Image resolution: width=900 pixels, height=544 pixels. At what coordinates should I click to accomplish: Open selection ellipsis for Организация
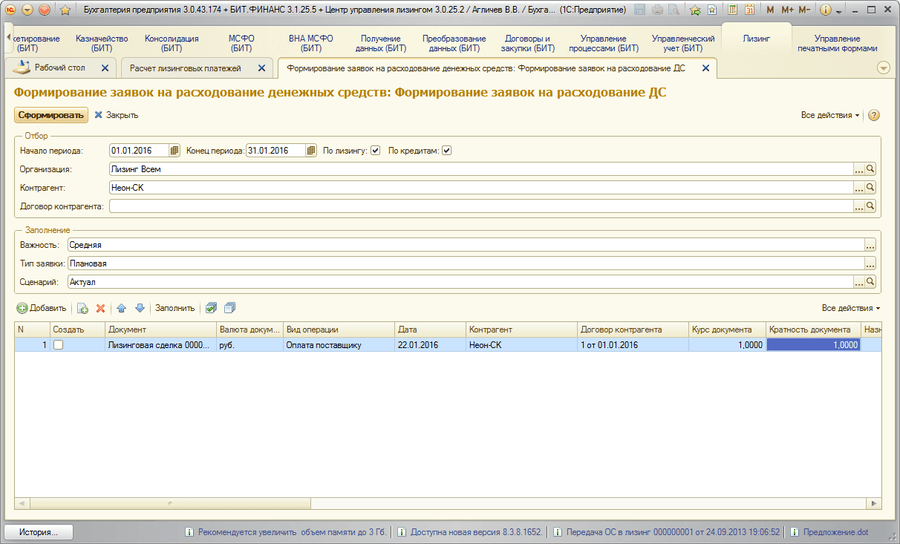pyautogui.click(x=859, y=169)
